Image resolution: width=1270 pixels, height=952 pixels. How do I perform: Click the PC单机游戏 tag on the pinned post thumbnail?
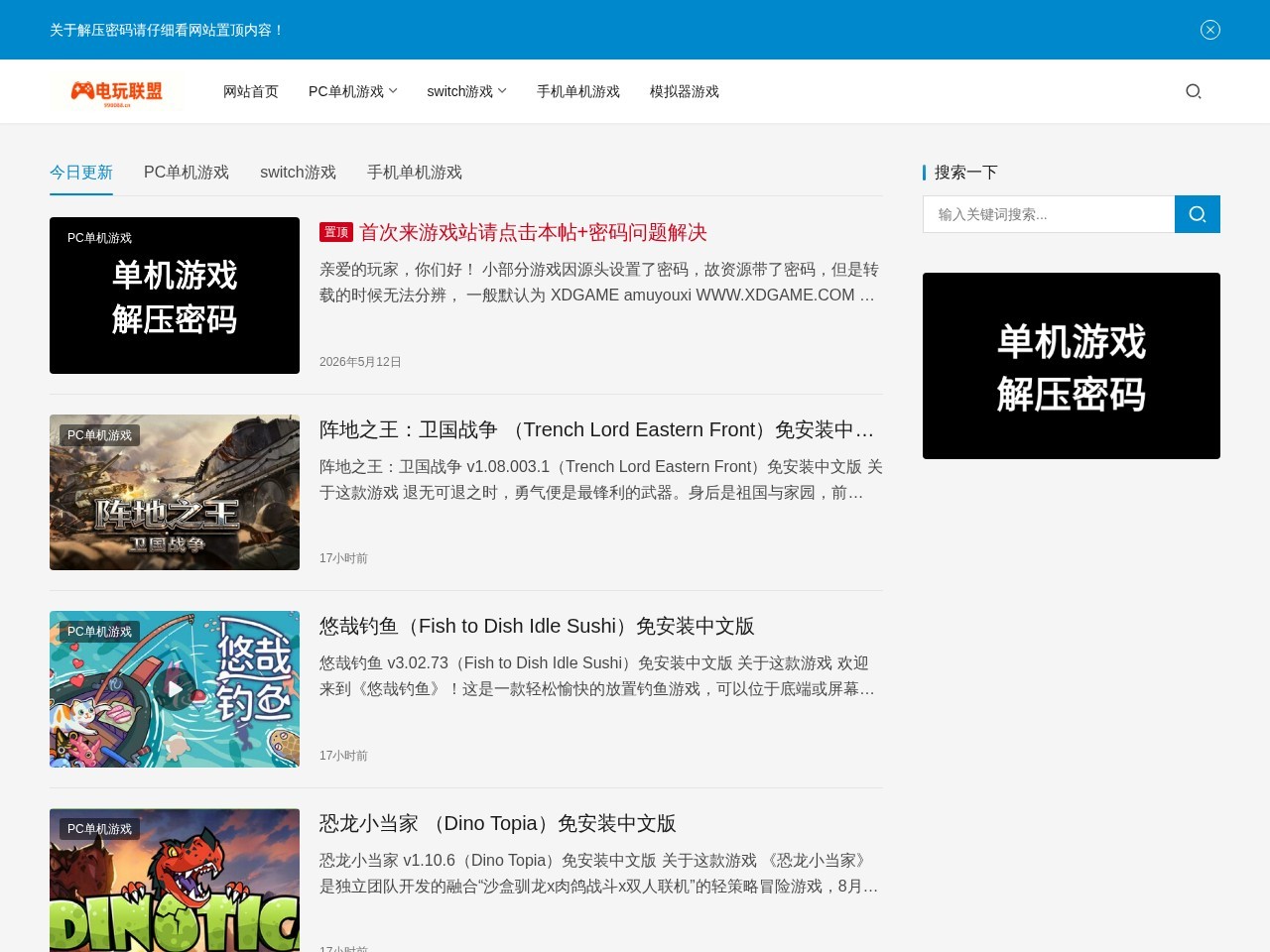[99, 238]
